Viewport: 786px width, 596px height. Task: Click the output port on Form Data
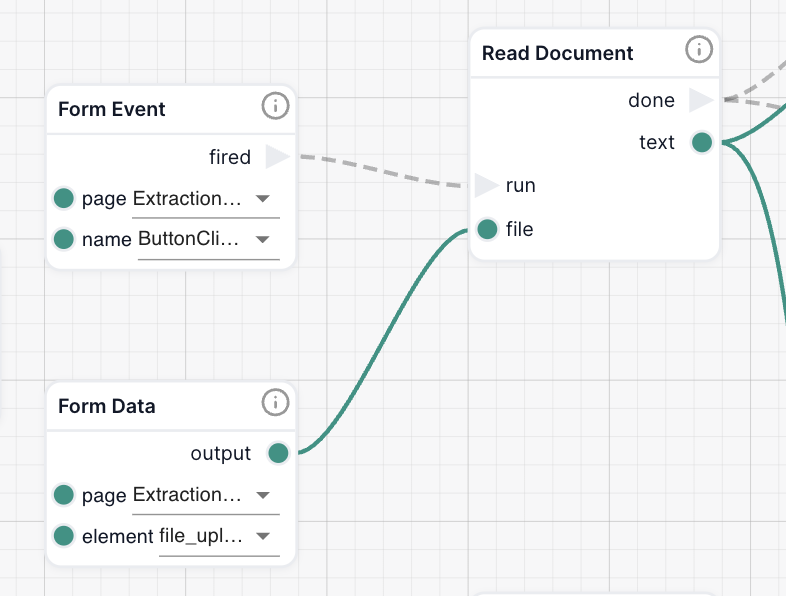278,453
